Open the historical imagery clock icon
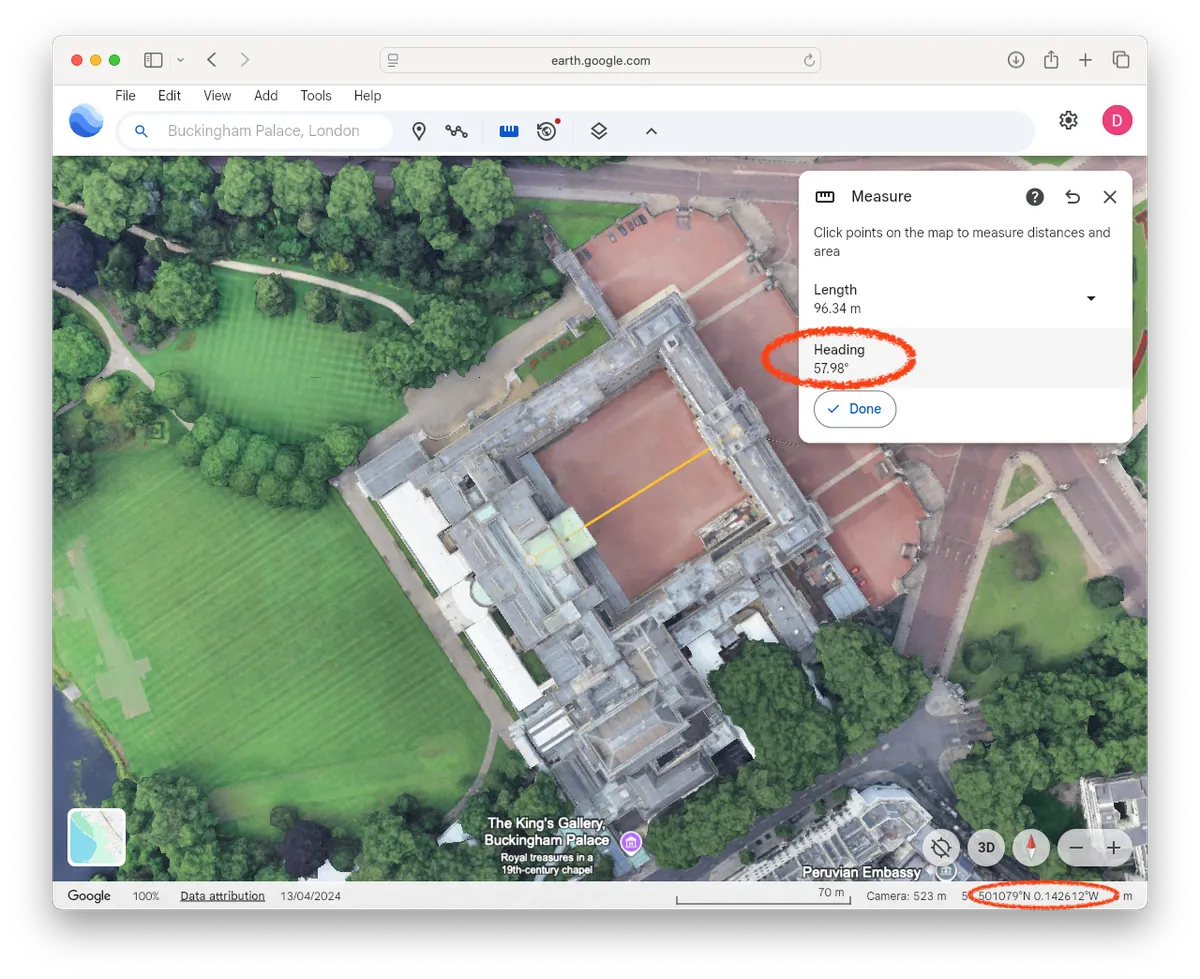Viewport: 1200px width, 979px height. click(547, 131)
